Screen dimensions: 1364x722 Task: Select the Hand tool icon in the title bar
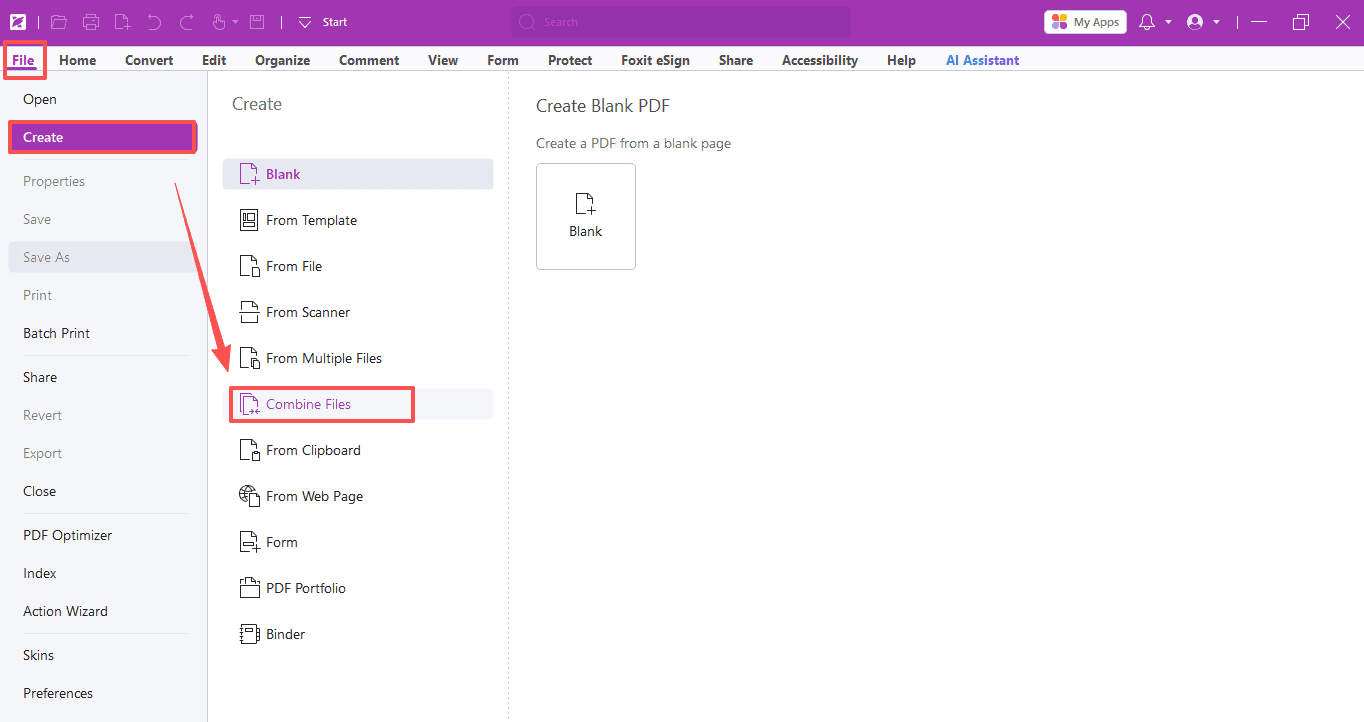218,22
